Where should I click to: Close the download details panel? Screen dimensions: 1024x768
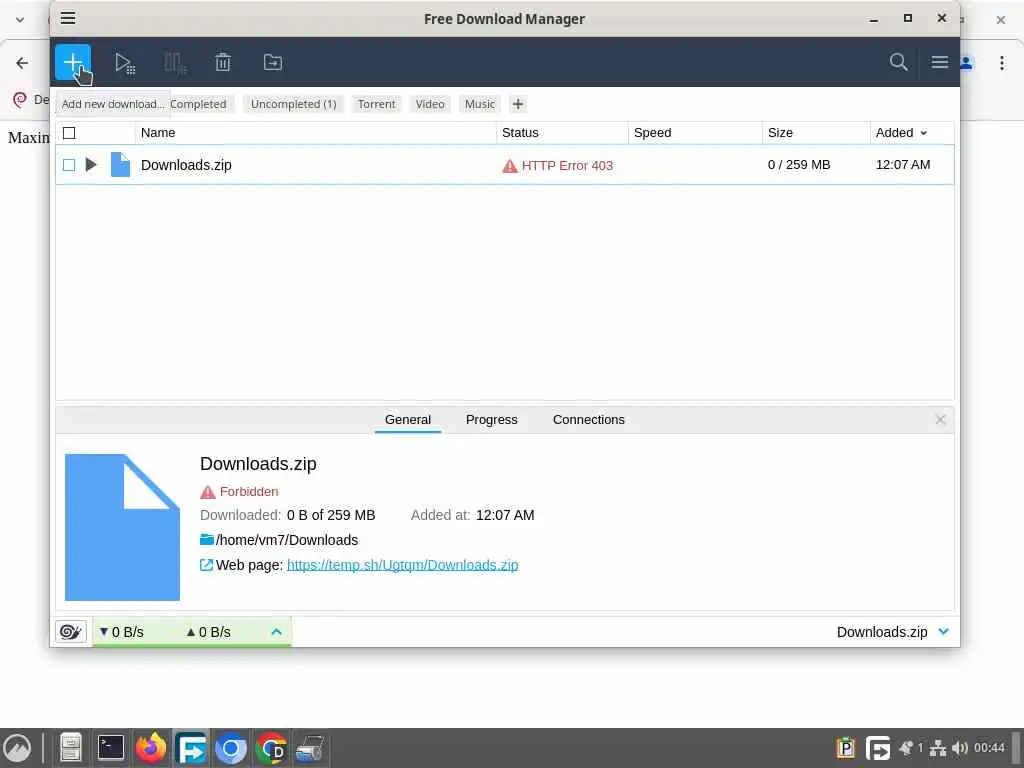point(940,419)
